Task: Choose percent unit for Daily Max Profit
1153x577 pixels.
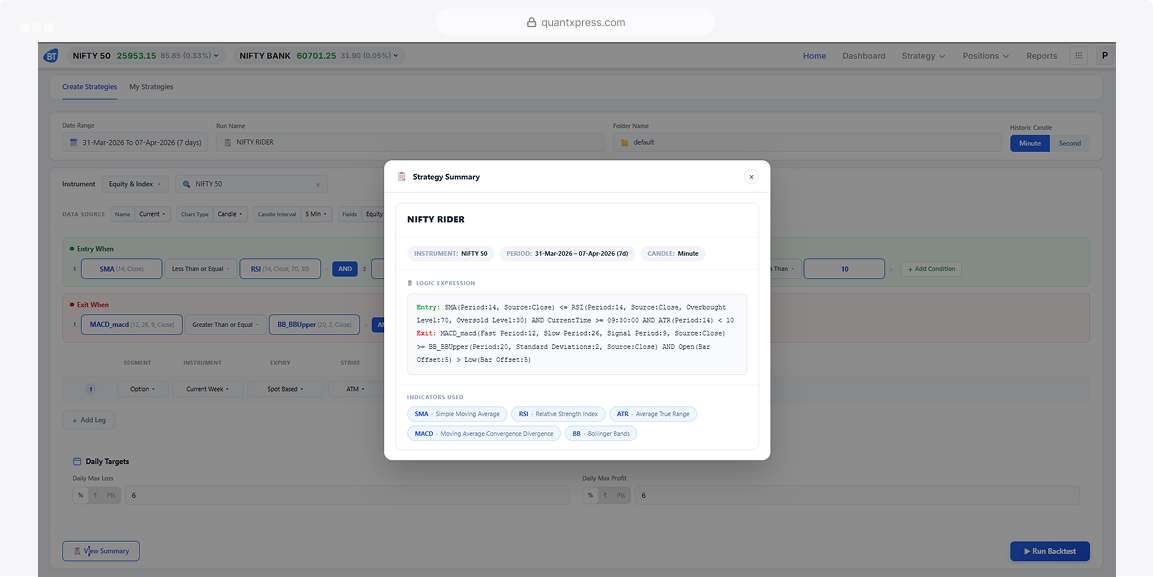Action: [590, 495]
